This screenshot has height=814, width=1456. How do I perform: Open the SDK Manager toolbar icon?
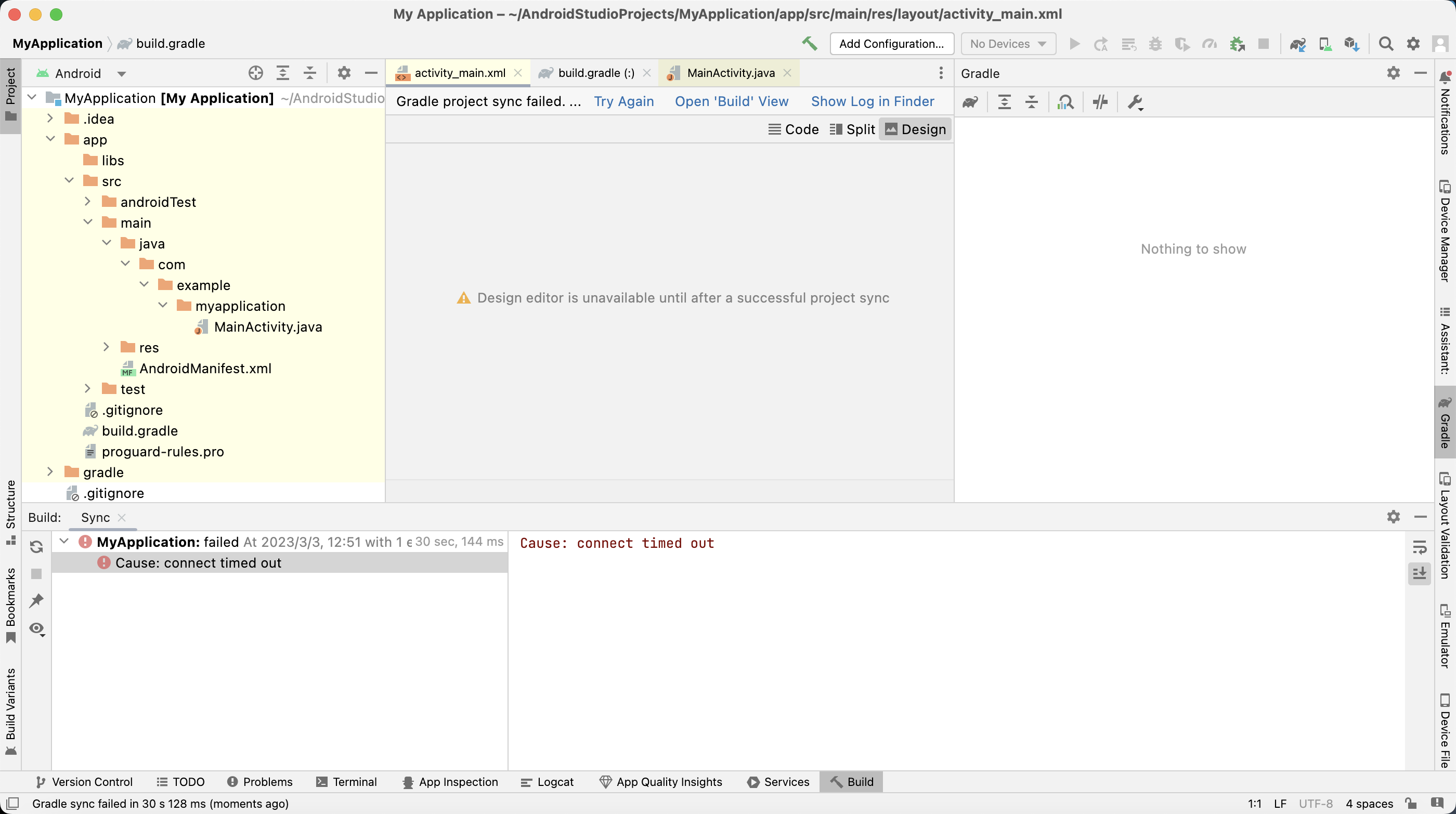click(1351, 44)
